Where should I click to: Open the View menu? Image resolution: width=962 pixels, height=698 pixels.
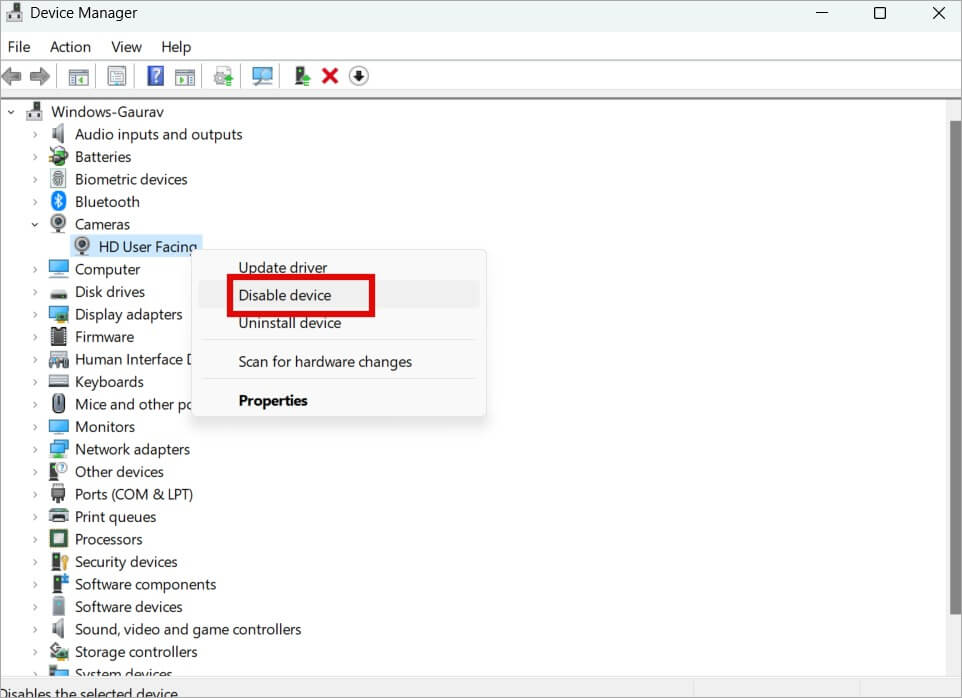(x=126, y=47)
